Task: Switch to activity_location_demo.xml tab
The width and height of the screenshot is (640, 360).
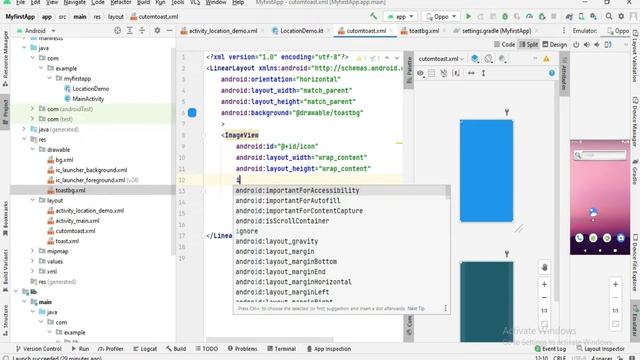Action: [222, 31]
